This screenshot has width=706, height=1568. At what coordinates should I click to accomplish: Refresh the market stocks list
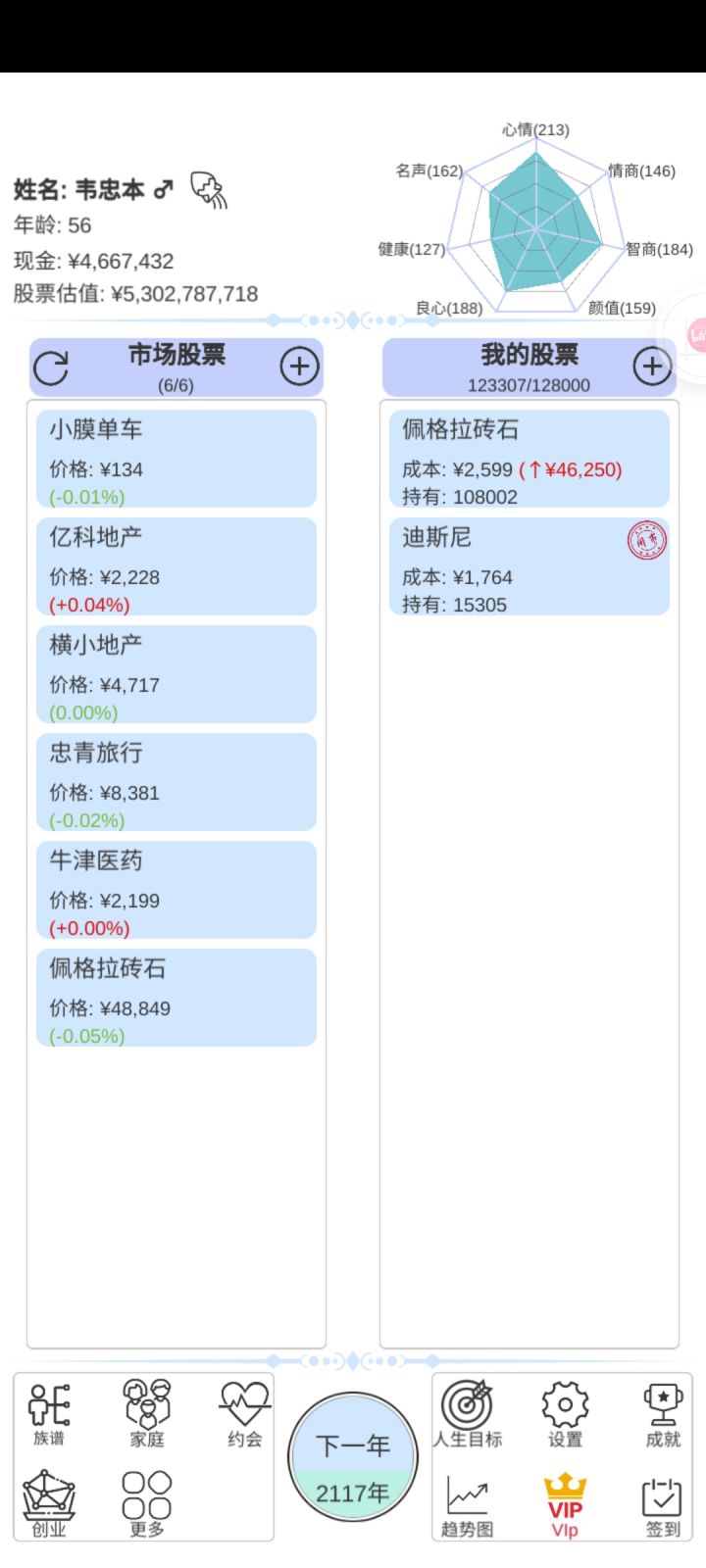(x=51, y=367)
